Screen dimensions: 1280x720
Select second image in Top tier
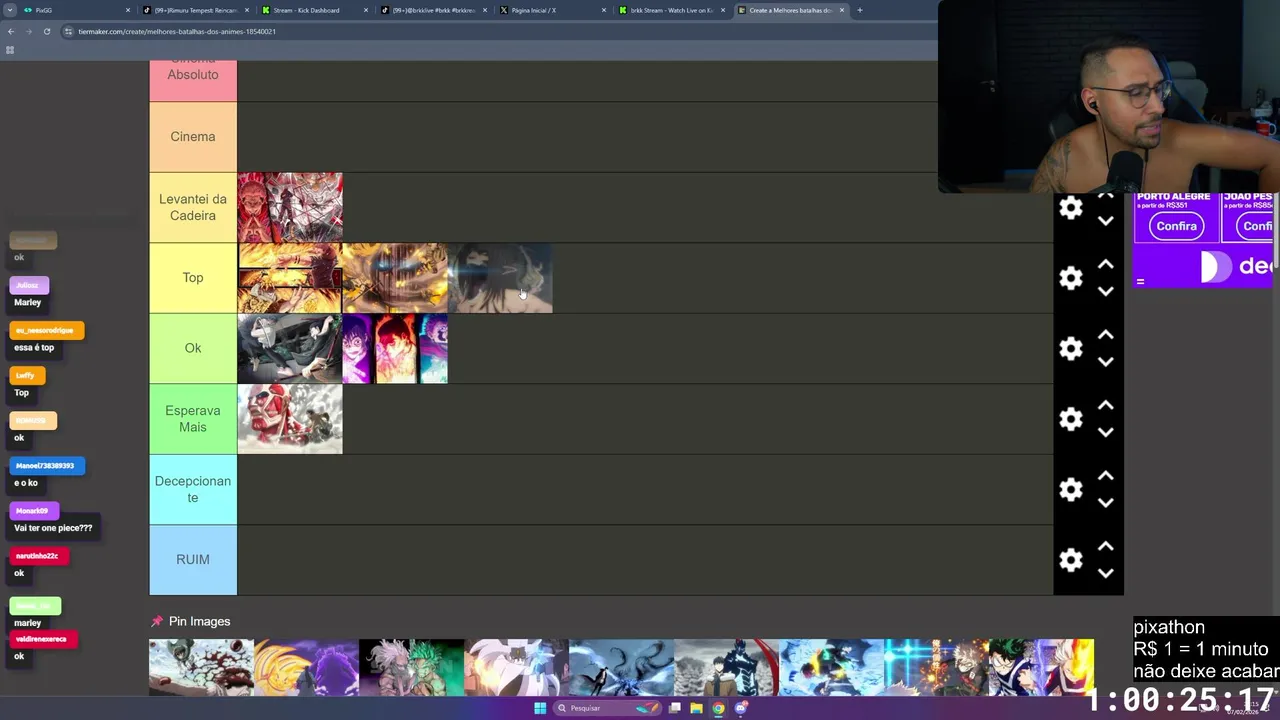coord(395,278)
